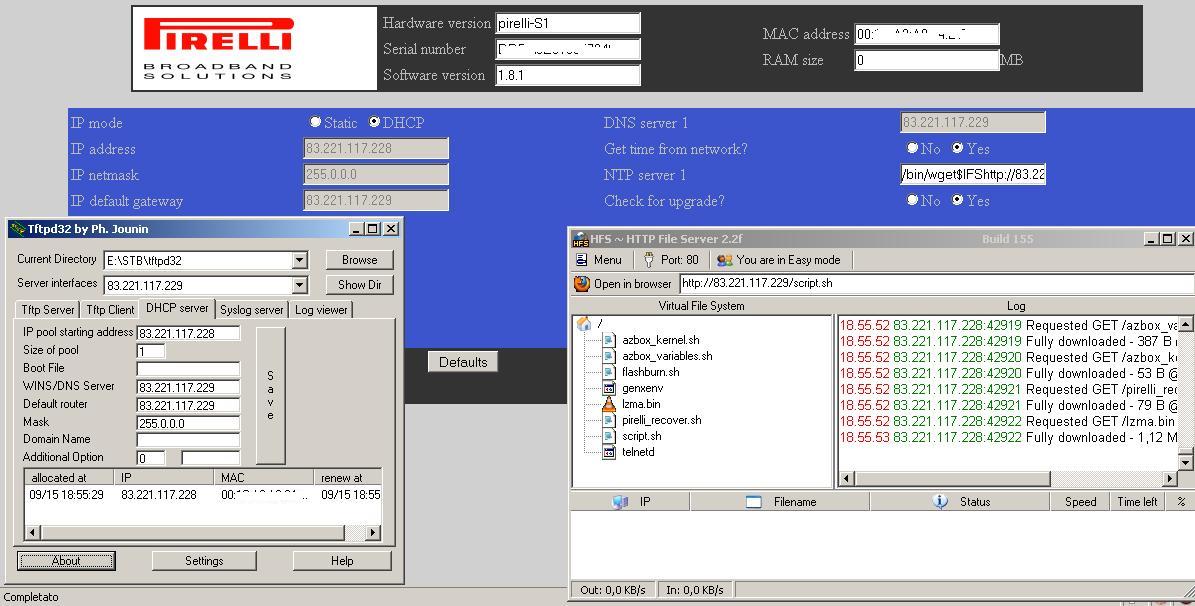The width and height of the screenshot is (1195, 606).
Task: Click the IP pool starting address field
Action: [x=188, y=333]
